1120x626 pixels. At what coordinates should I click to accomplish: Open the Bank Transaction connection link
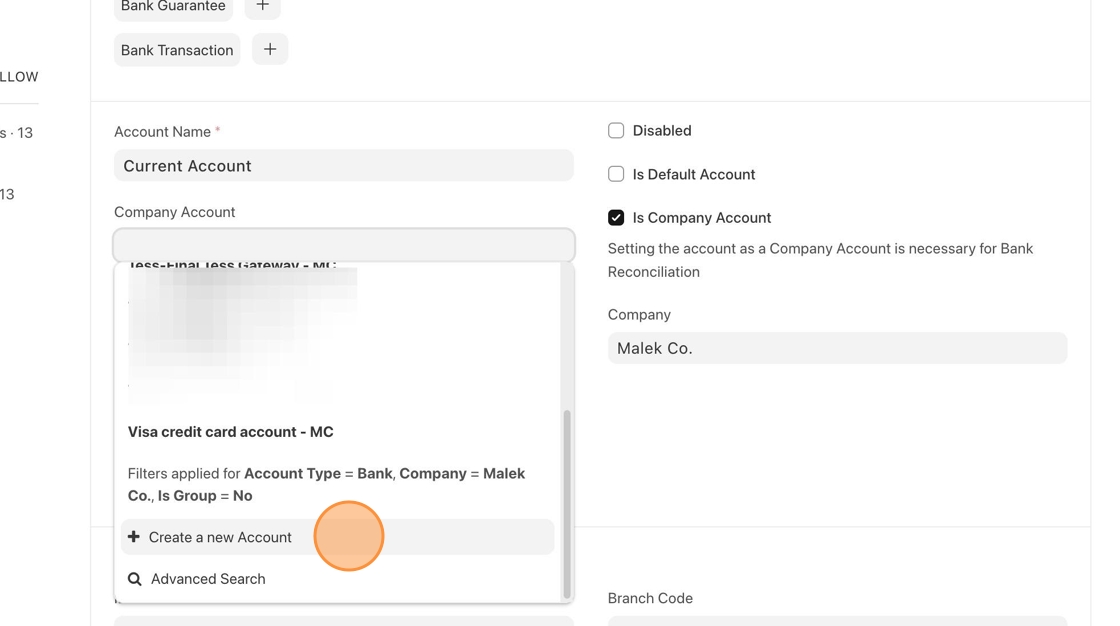(177, 50)
